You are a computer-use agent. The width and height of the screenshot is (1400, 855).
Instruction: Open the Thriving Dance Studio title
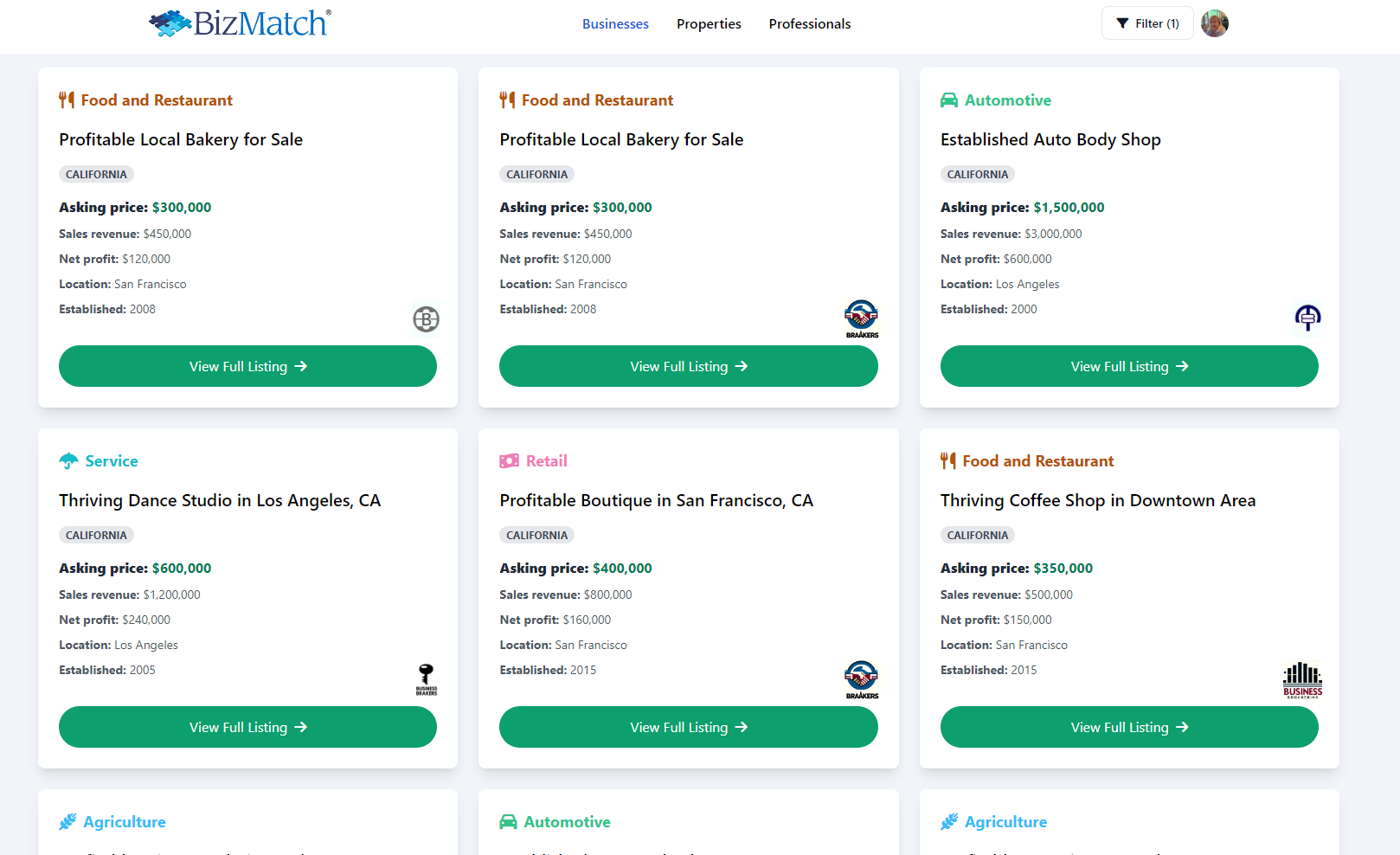[x=220, y=500]
